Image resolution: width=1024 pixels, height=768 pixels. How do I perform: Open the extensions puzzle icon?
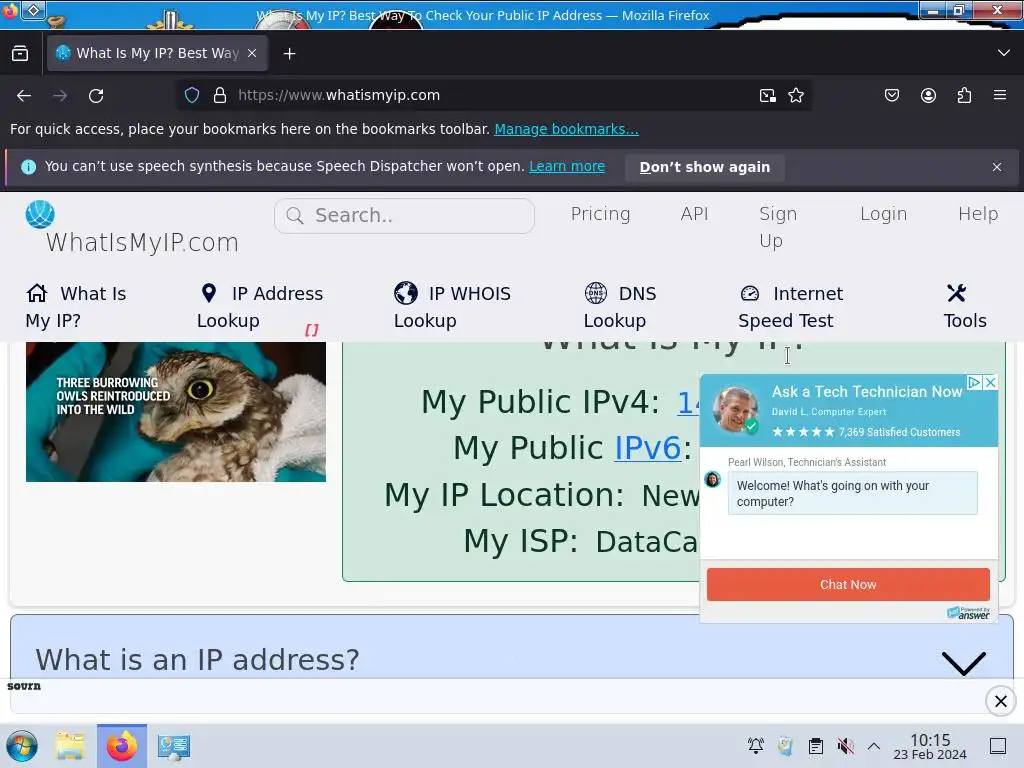(x=965, y=95)
